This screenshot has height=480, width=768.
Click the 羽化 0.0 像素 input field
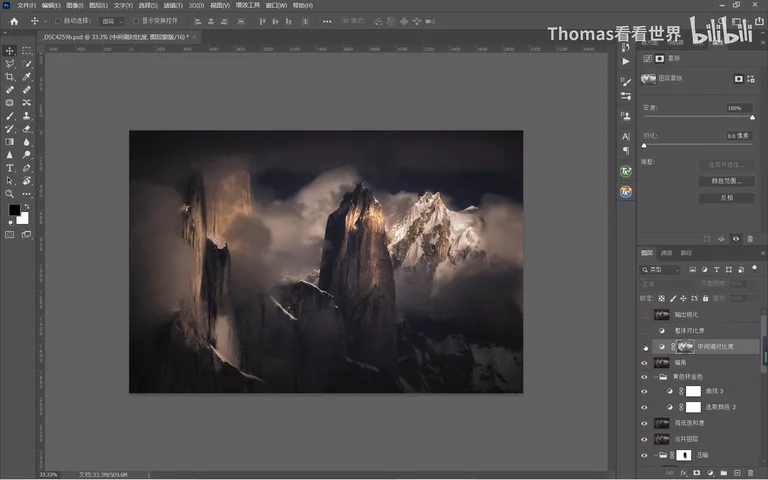739,136
